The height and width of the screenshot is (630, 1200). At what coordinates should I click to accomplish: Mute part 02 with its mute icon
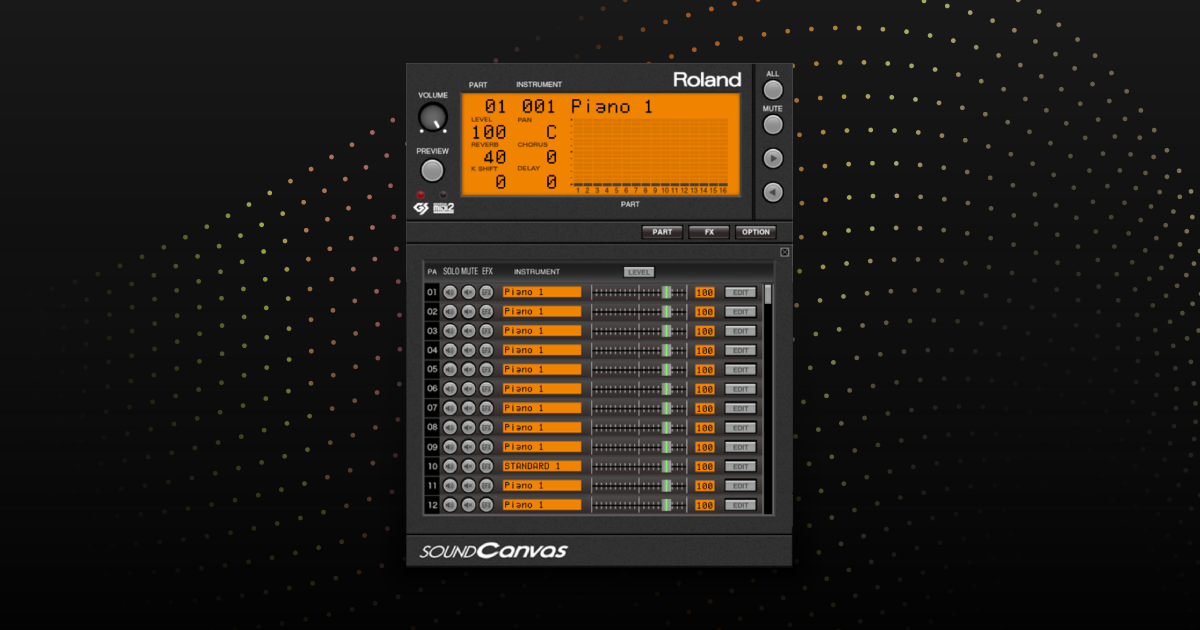point(469,311)
